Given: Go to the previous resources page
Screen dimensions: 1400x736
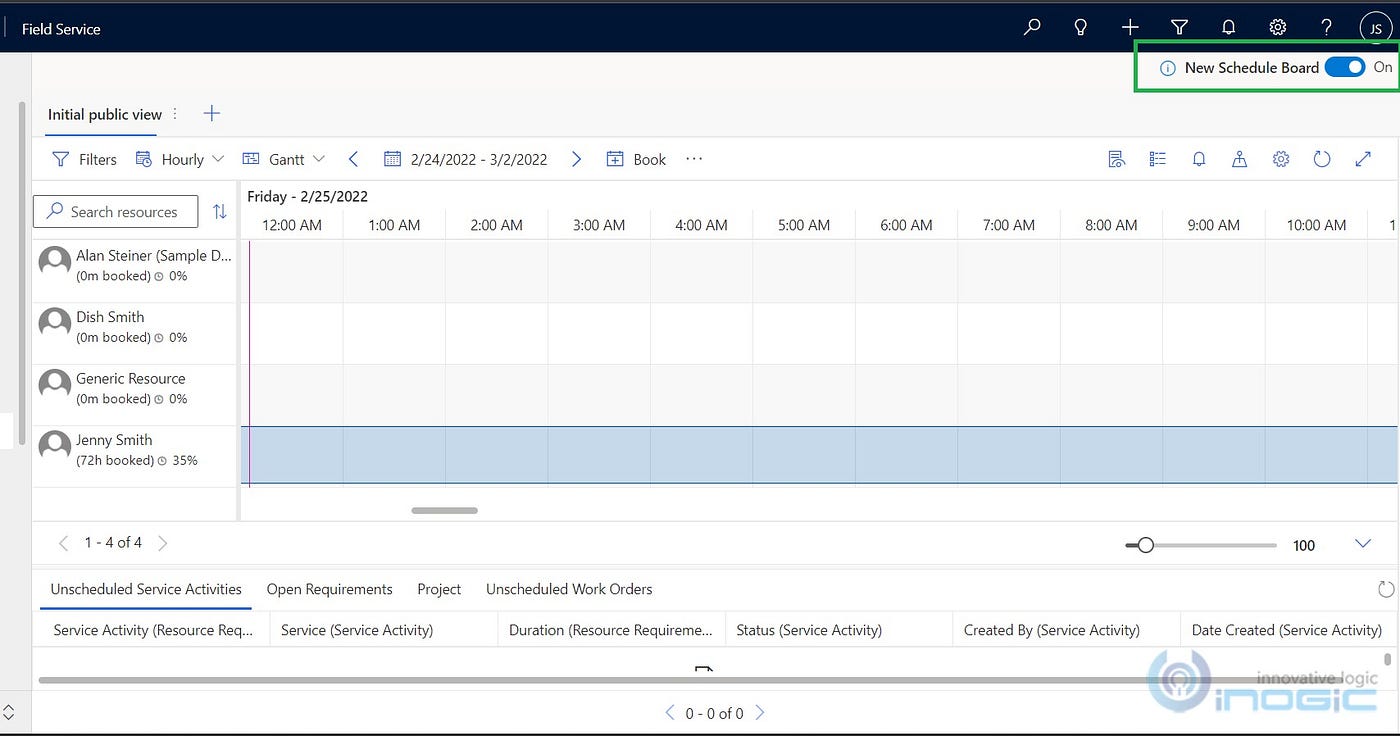Looking at the screenshot, I should point(64,543).
